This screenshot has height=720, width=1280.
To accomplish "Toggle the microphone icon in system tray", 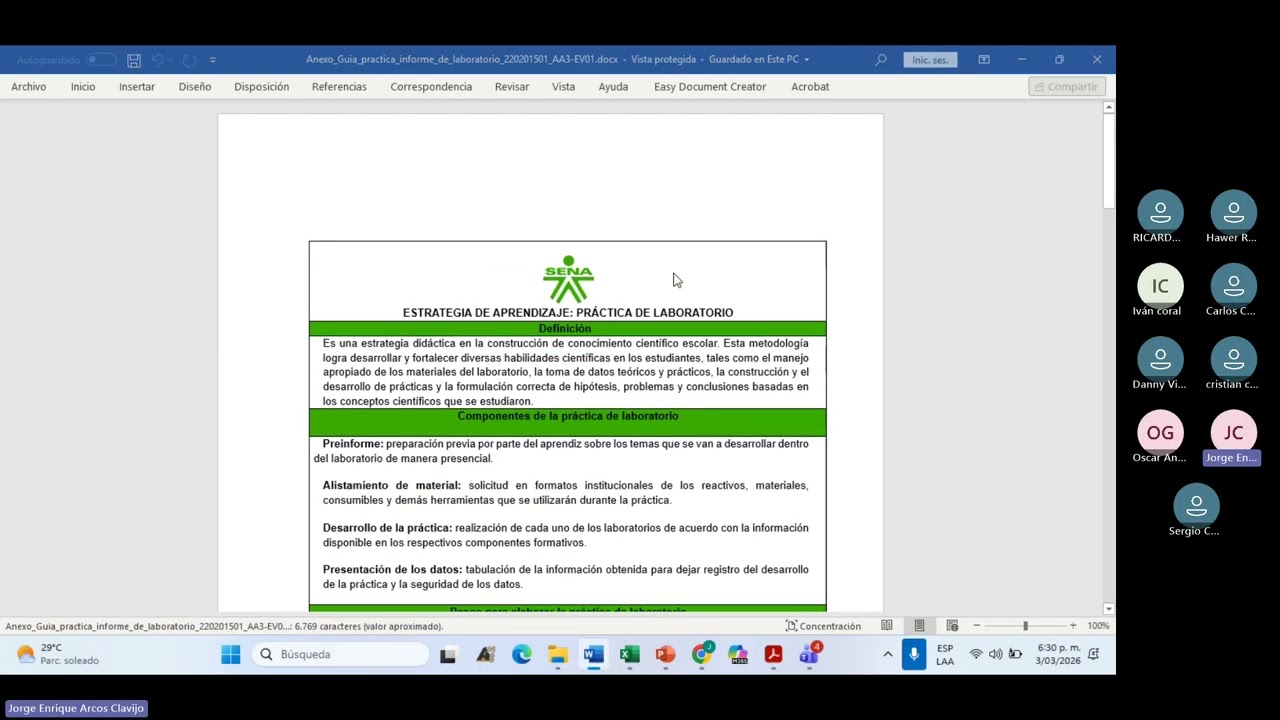I will (x=914, y=654).
